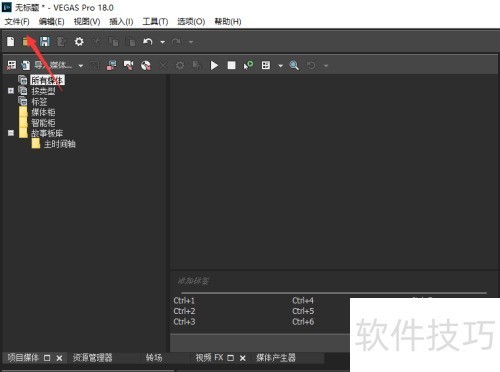
Task: Open the undo history dropdown arrow
Action: (x=162, y=42)
